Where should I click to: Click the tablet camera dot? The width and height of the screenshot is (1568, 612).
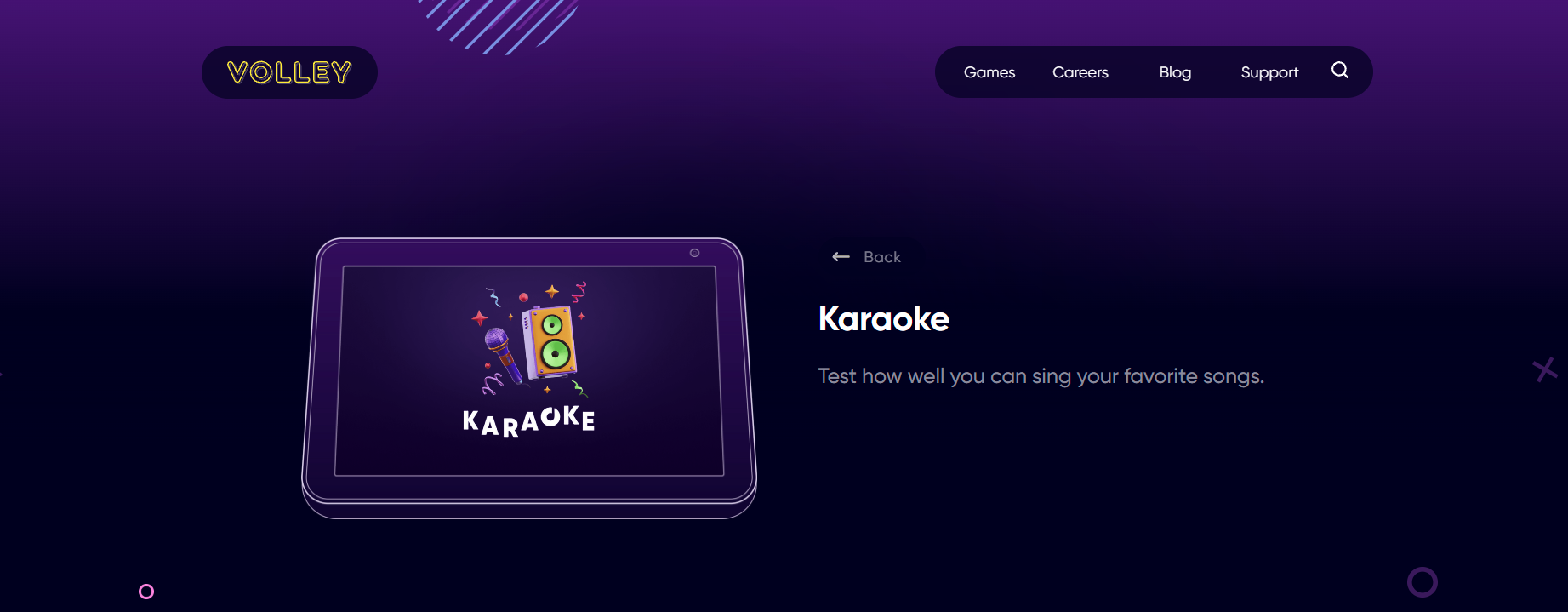click(x=694, y=253)
